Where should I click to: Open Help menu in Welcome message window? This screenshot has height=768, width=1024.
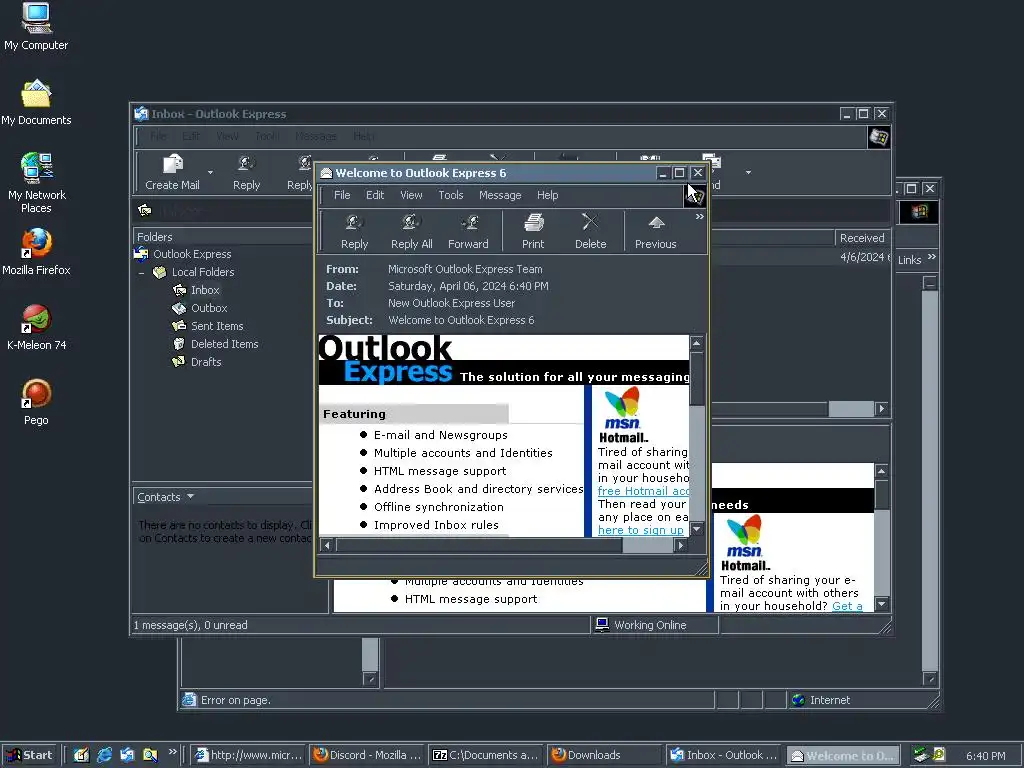coord(548,195)
